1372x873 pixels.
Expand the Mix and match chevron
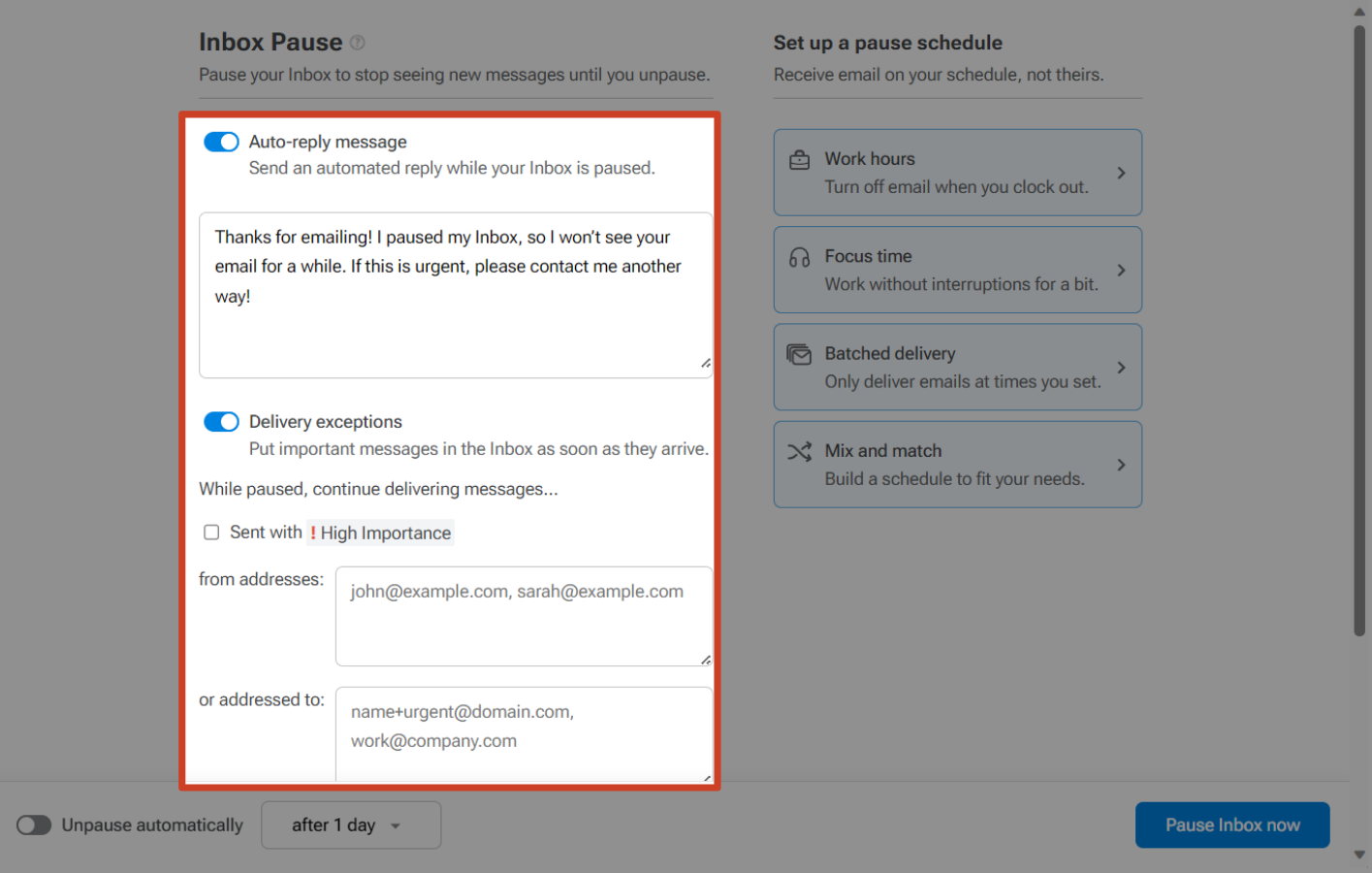[x=1121, y=465]
